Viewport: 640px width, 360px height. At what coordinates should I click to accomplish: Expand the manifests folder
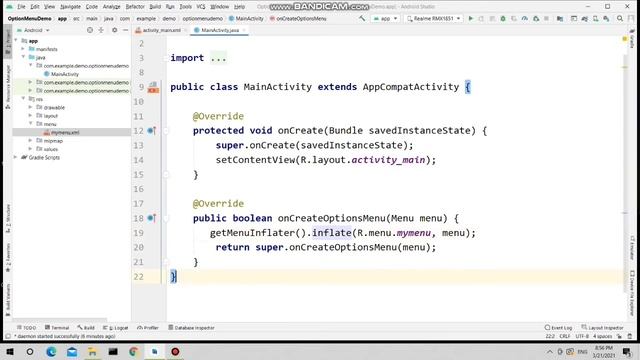23,49
